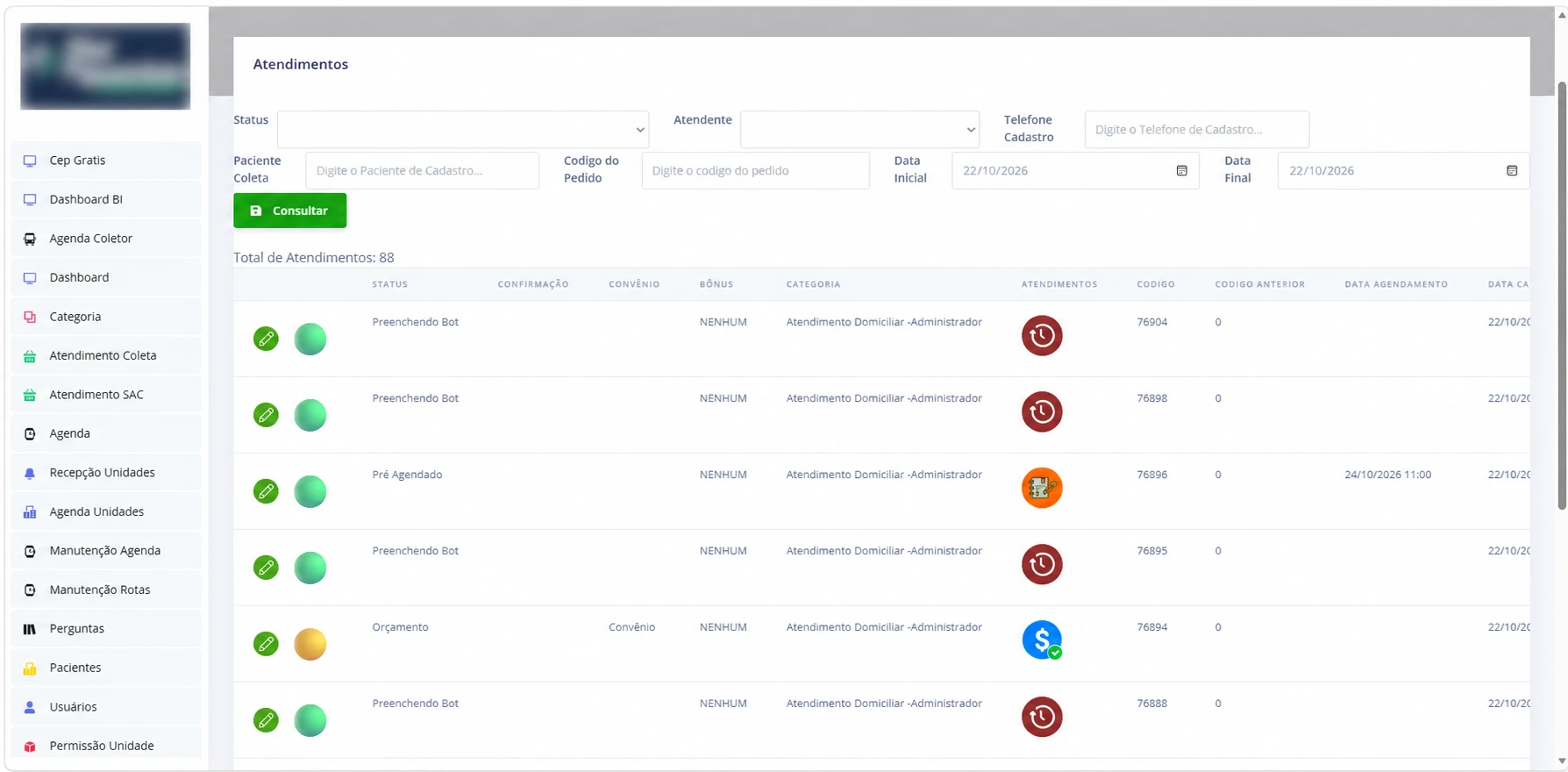1568x772 pixels.
Task: Open the Usuários menu item
Action: coord(105,707)
